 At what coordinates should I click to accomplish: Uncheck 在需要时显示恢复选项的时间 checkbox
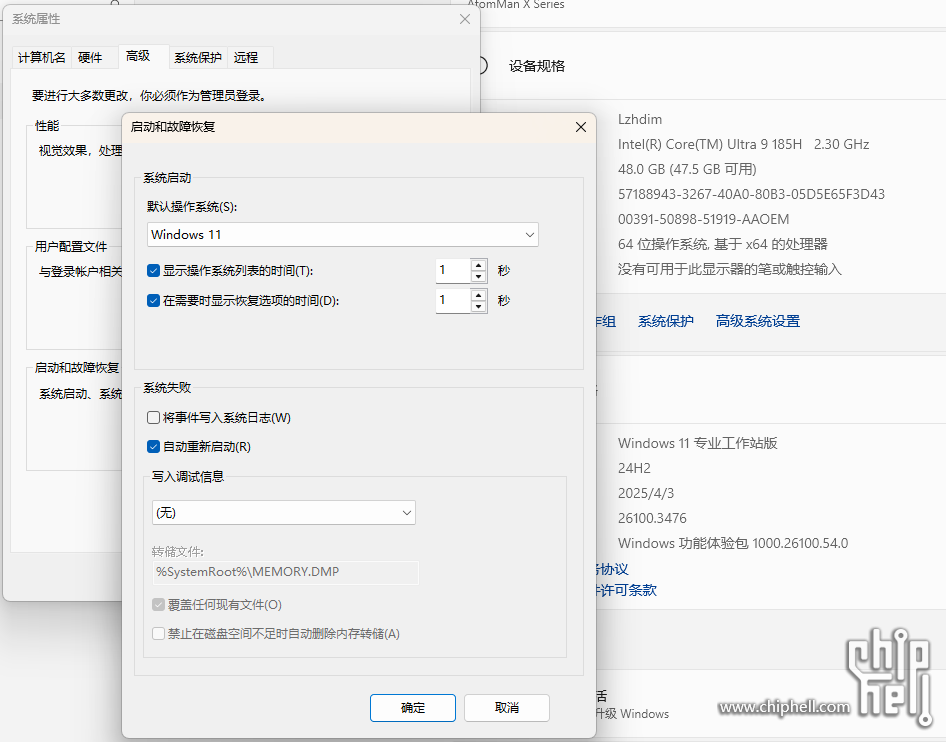pos(153,300)
